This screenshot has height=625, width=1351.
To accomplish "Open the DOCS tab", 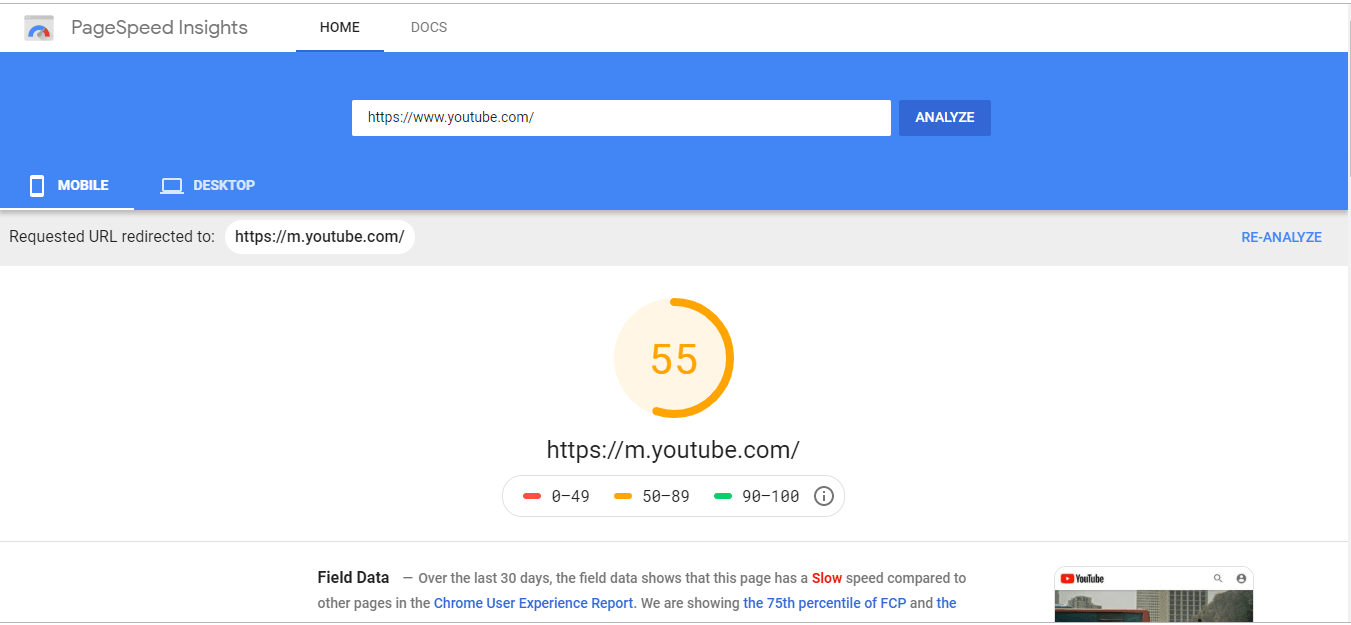I will 429,27.
